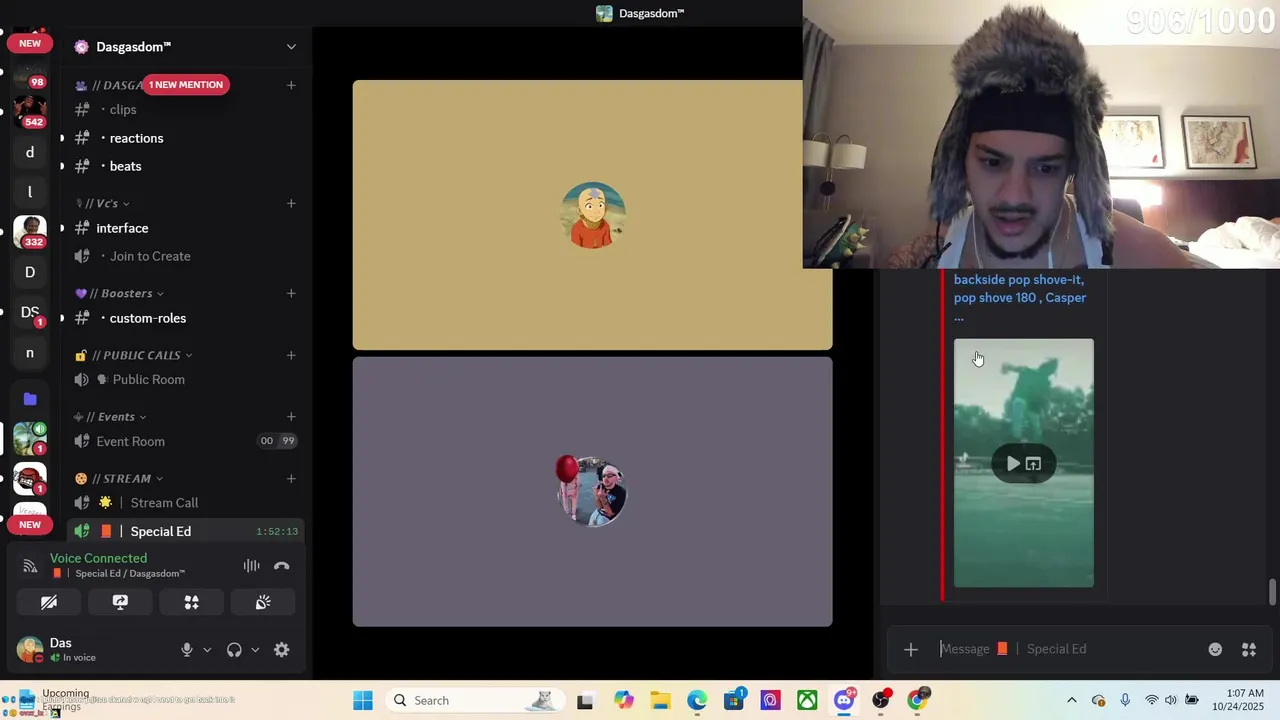Jump to the 1 NEW MENTION badge

click(186, 85)
